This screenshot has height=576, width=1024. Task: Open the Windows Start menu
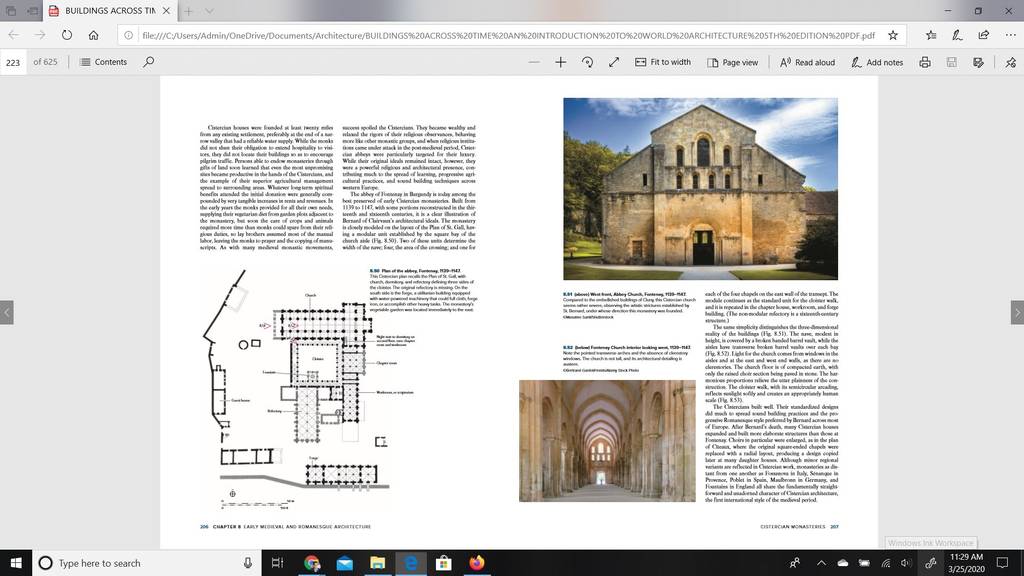pyautogui.click(x=16, y=563)
